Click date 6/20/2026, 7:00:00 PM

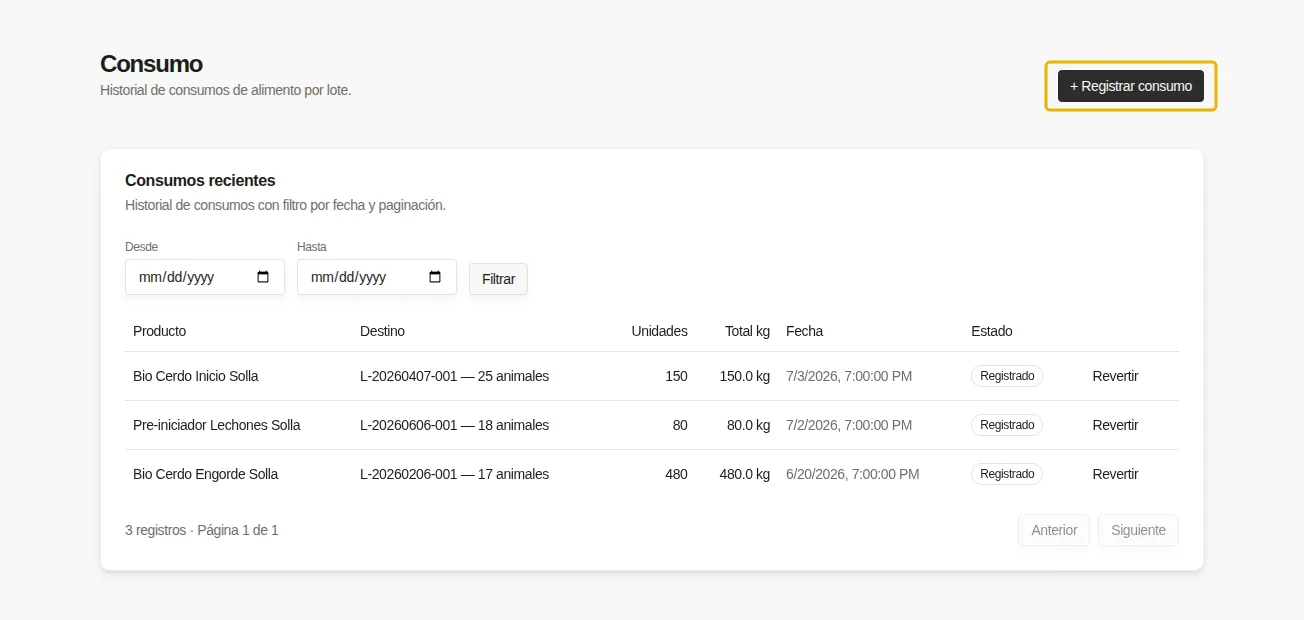click(853, 474)
